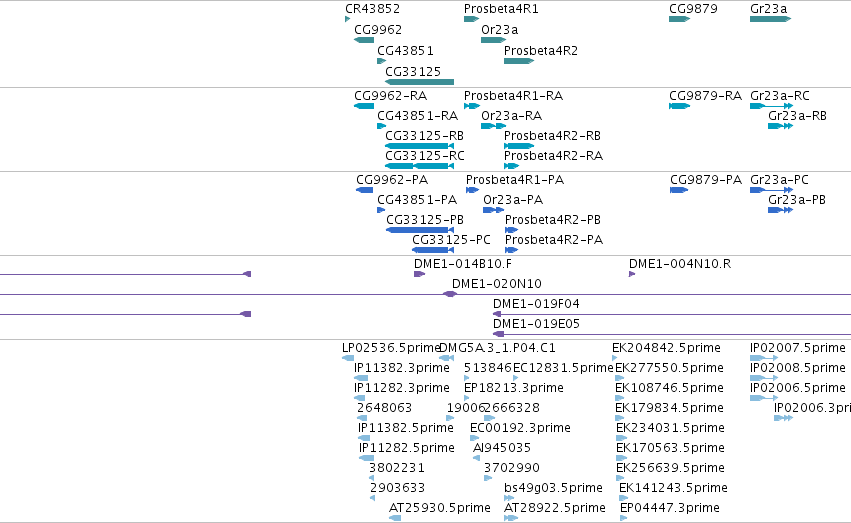Screen dimensions: 851x523
Task: Select the CG43851 gene label
Action: [405, 51]
